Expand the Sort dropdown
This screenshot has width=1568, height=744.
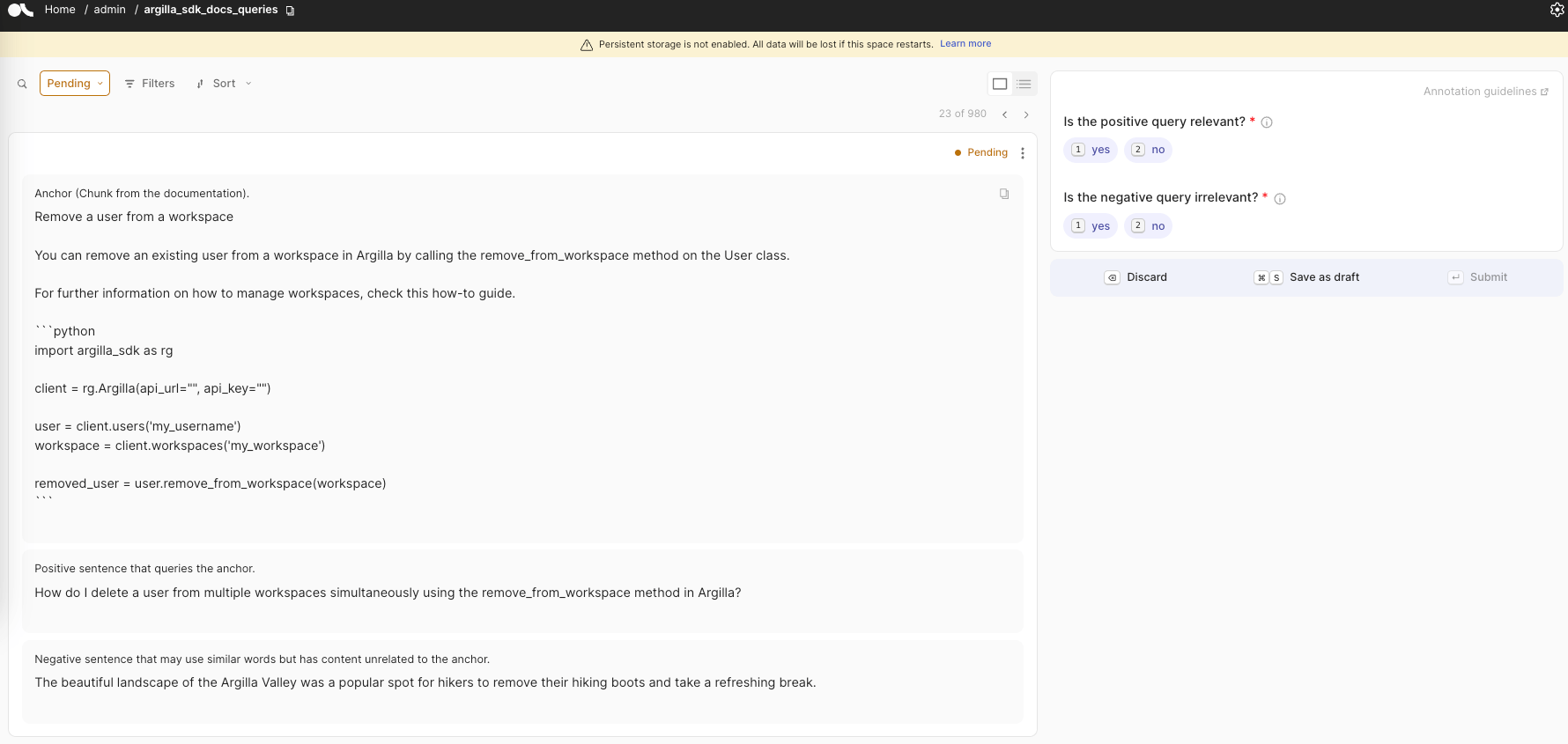[225, 84]
